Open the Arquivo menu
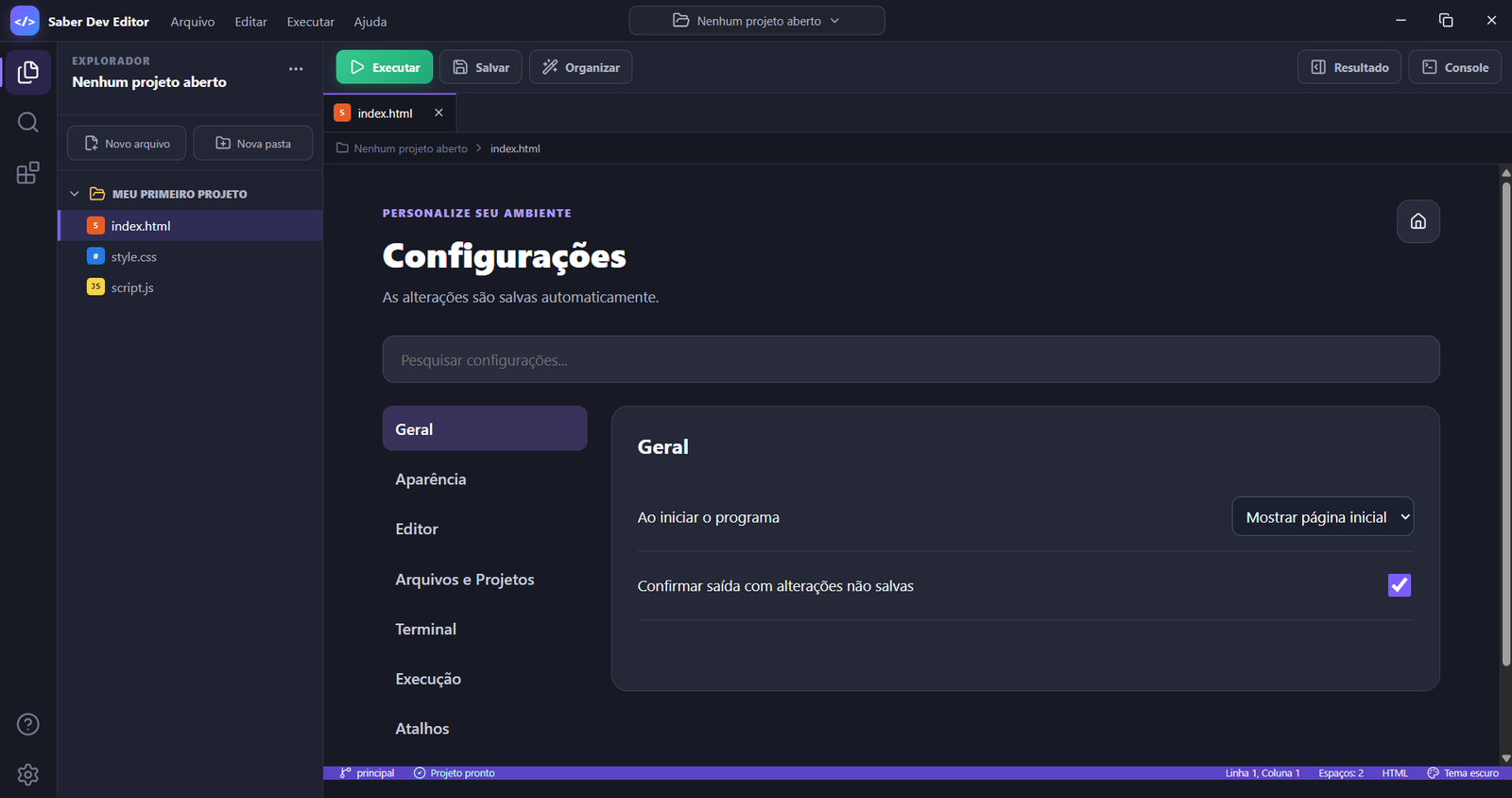The width and height of the screenshot is (1512, 798). [193, 22]
